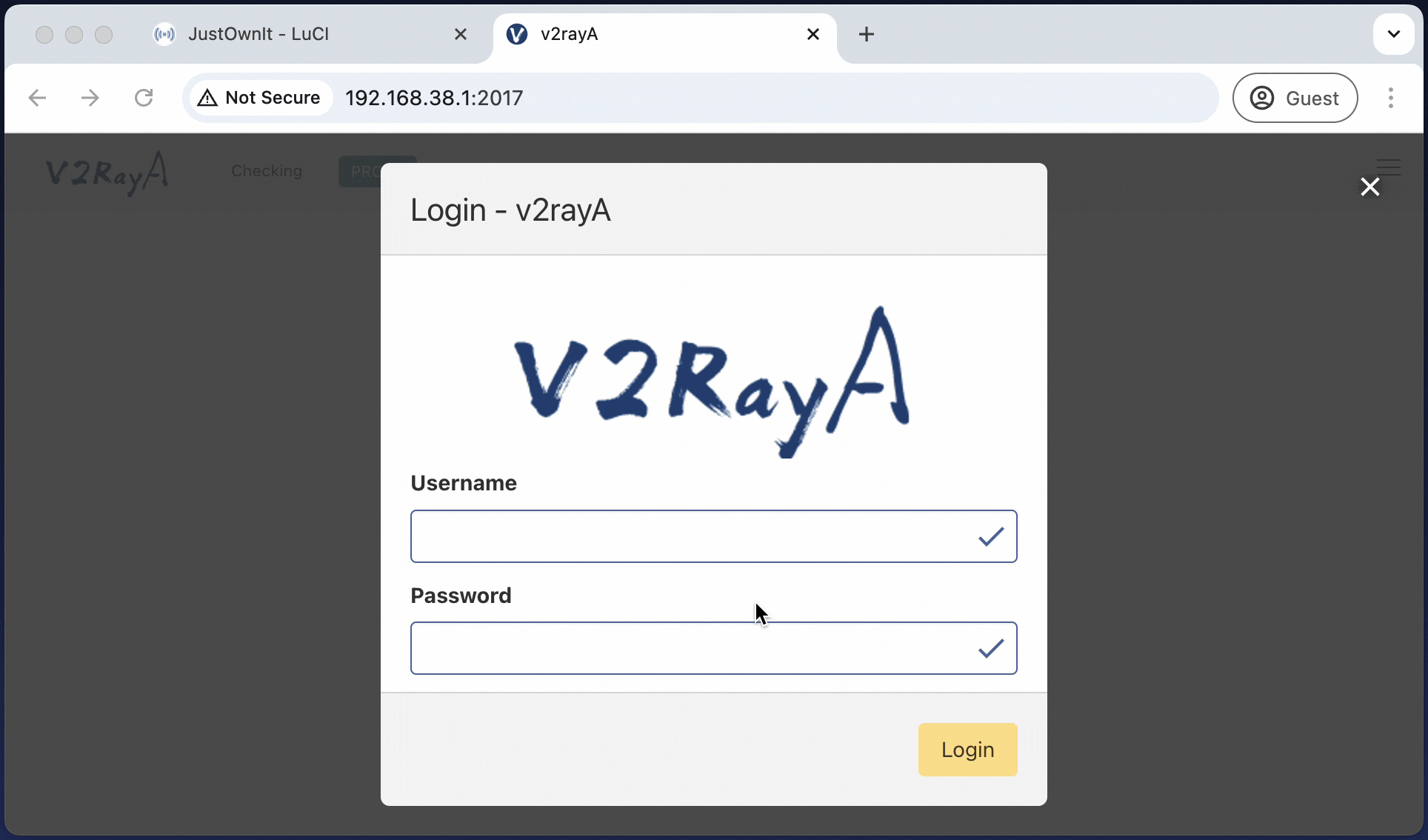
Task: Click the v2rayA tab favicon
Action: click(x=517, y=34)
